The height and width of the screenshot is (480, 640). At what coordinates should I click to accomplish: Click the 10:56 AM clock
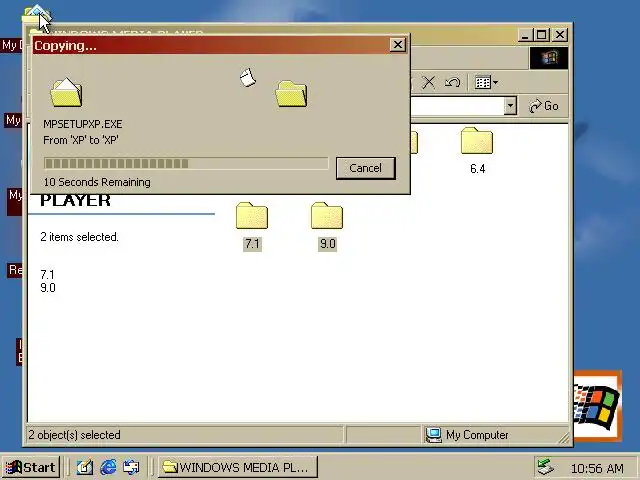coord(597,468)
